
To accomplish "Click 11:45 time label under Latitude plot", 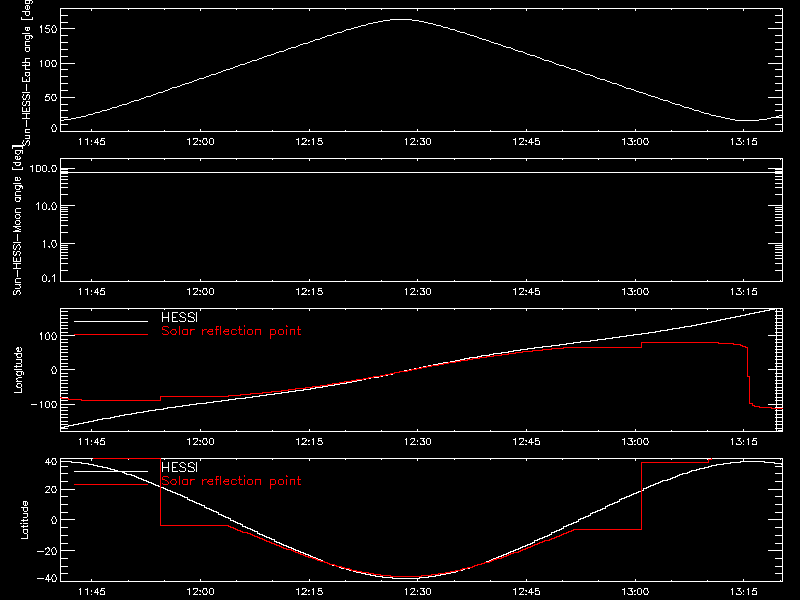I will [x=92, y=592].
